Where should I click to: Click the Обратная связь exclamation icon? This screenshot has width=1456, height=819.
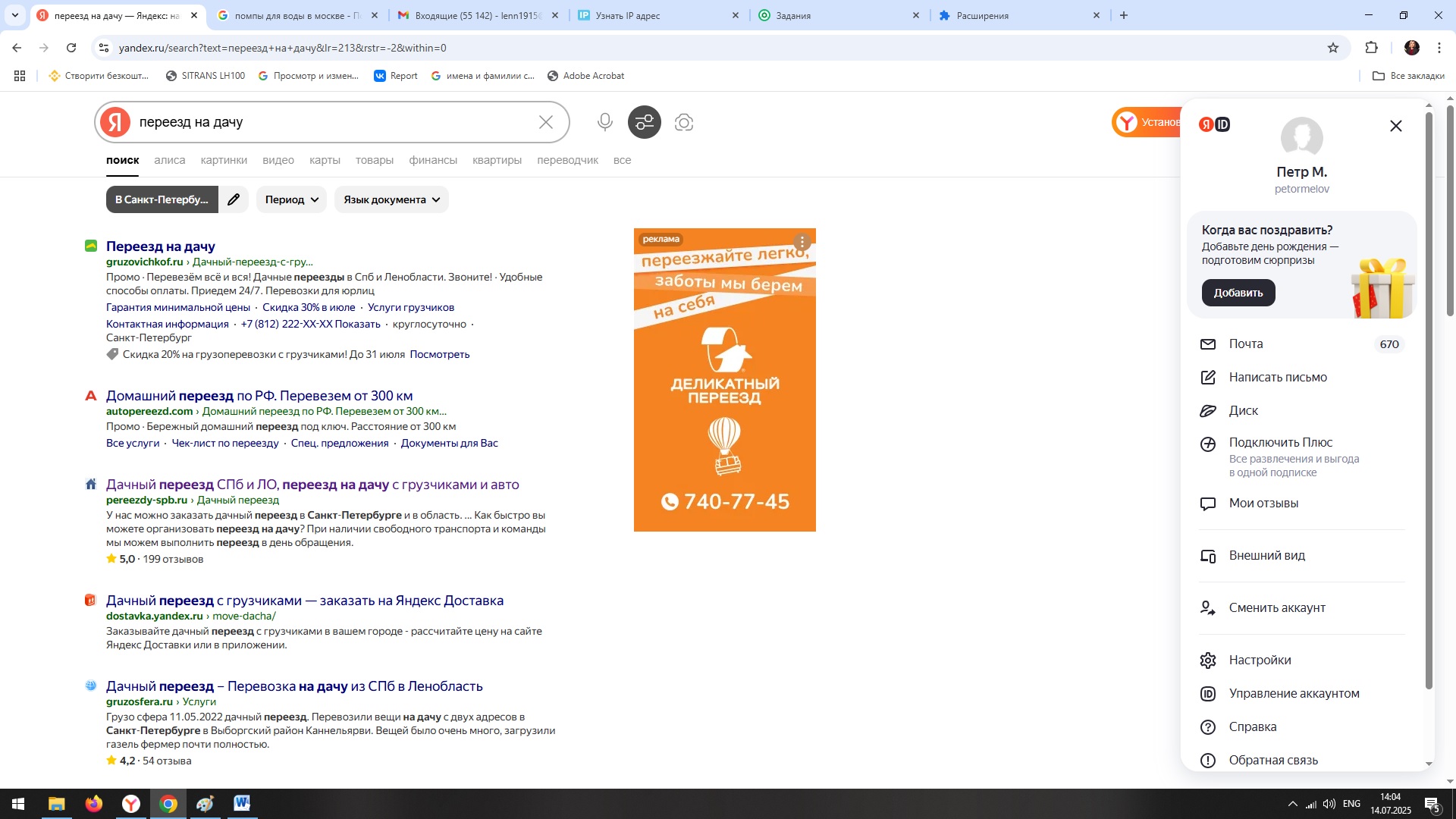click(x=1208, y=761)
